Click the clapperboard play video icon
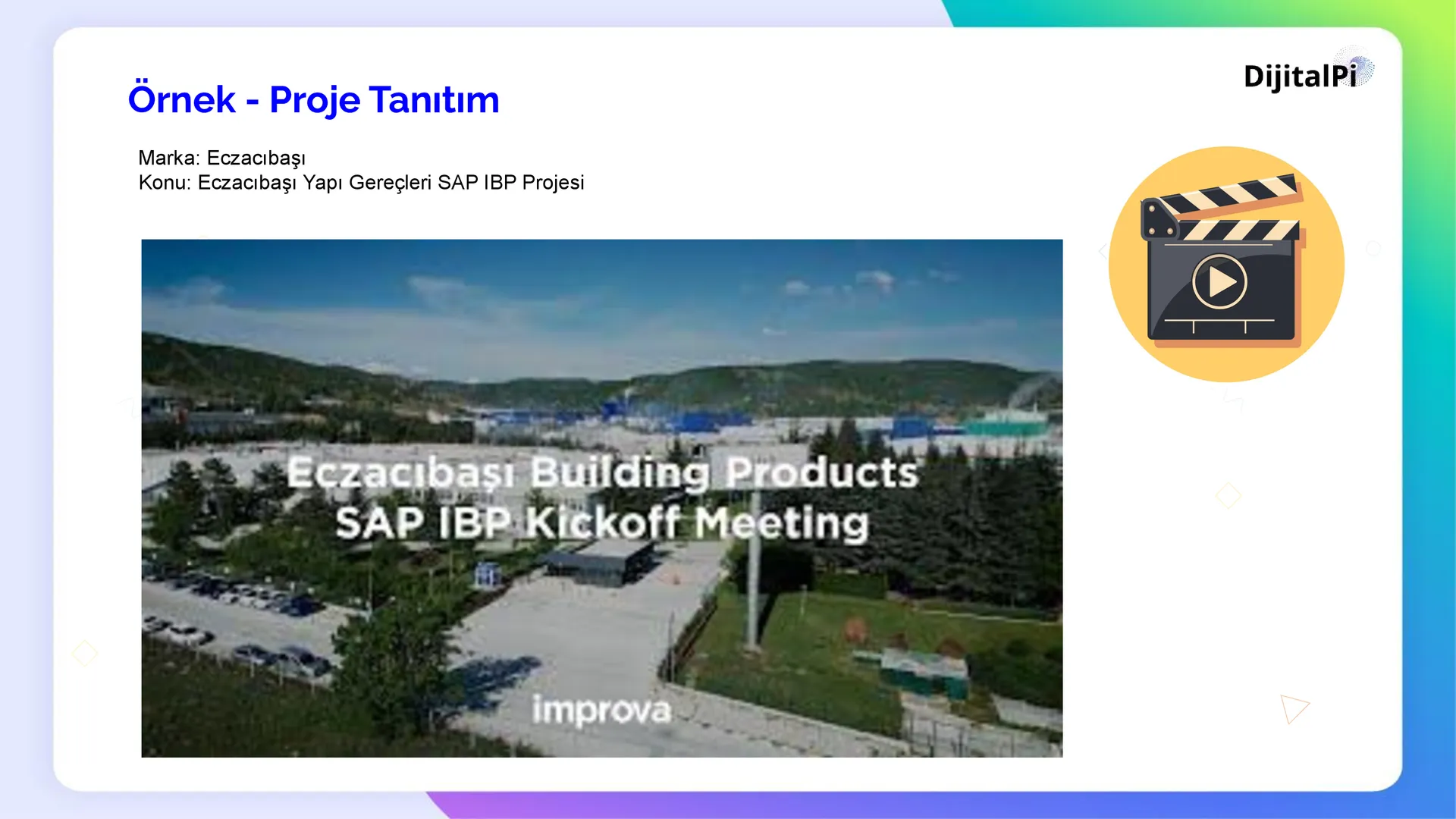The height and width of the screenshot is (819, 1456). [x=1226, y=264]
